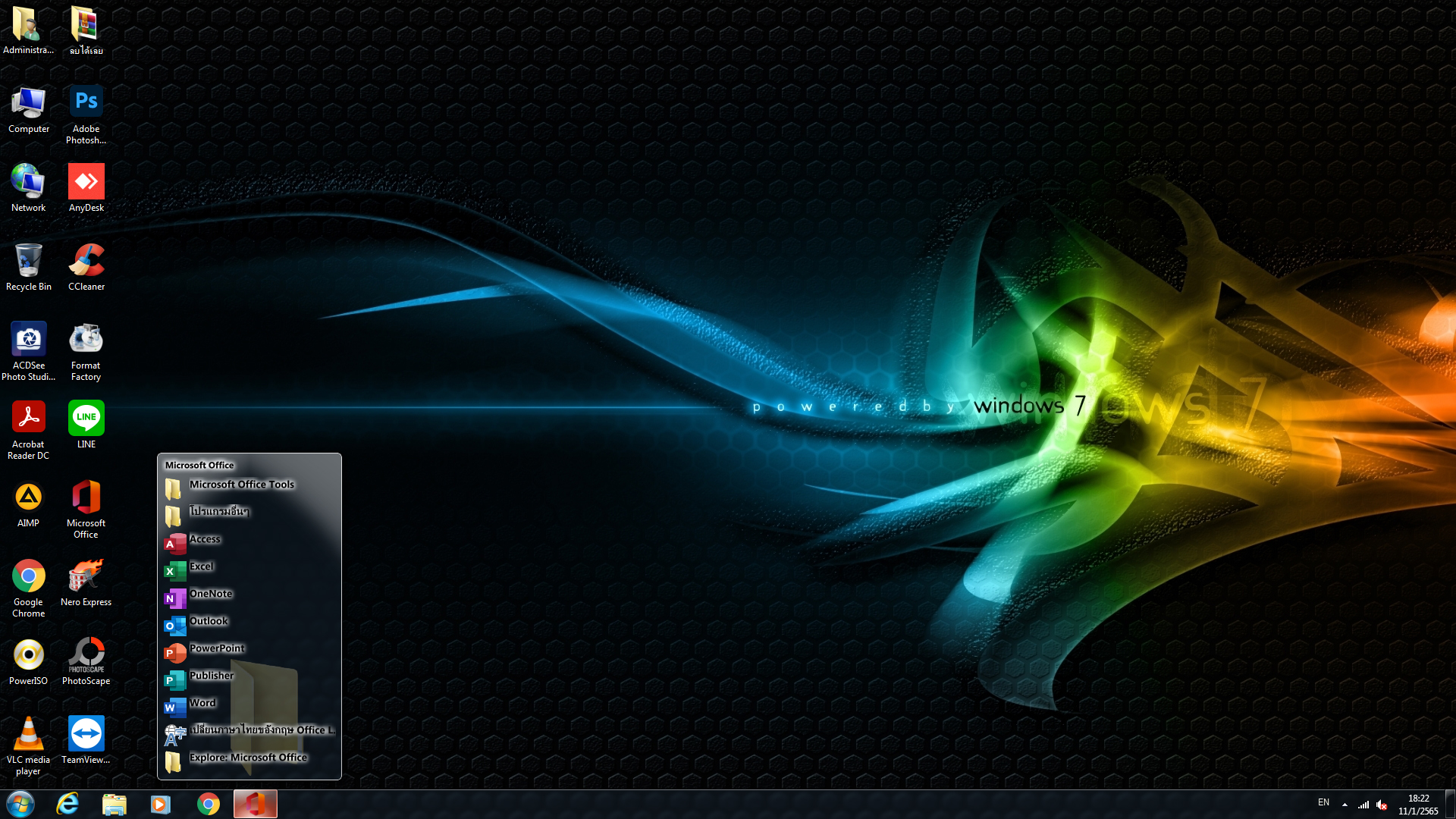The width and height of the screenshot is (1456, 819).
Task: Open network signal tray icon
Action: pyautogui.click(x=1363, y=805)
